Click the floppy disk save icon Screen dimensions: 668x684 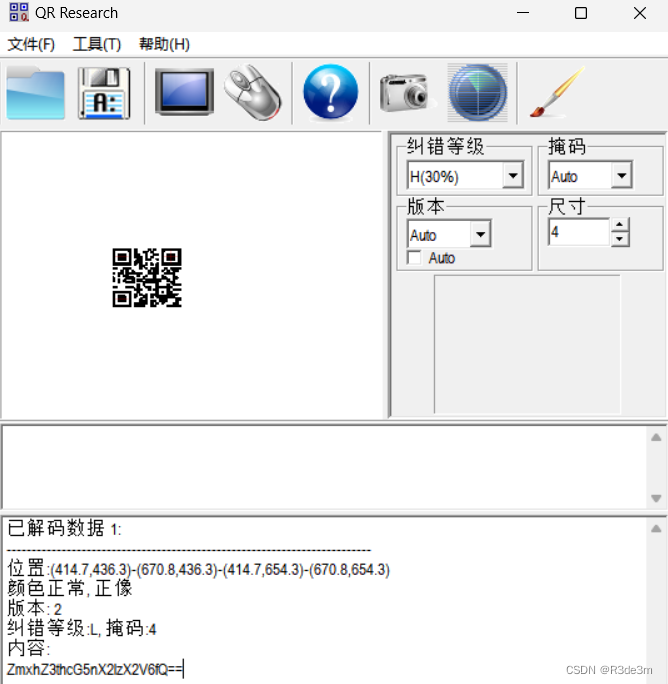104,93
